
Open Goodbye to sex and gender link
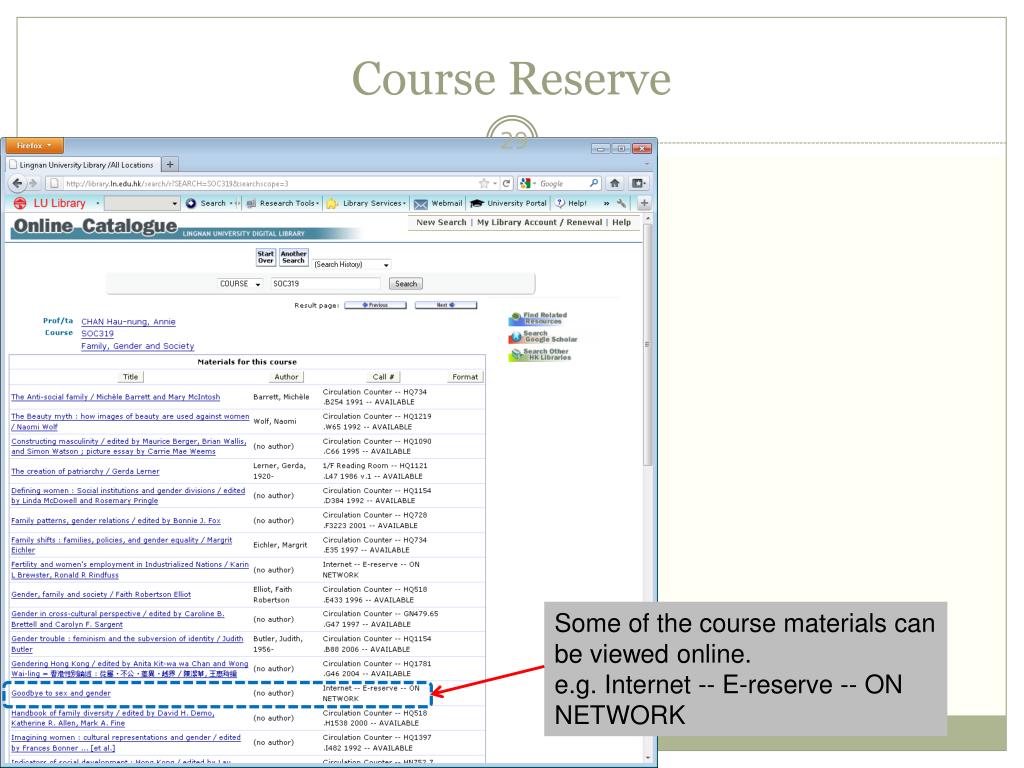pos(61,693)
